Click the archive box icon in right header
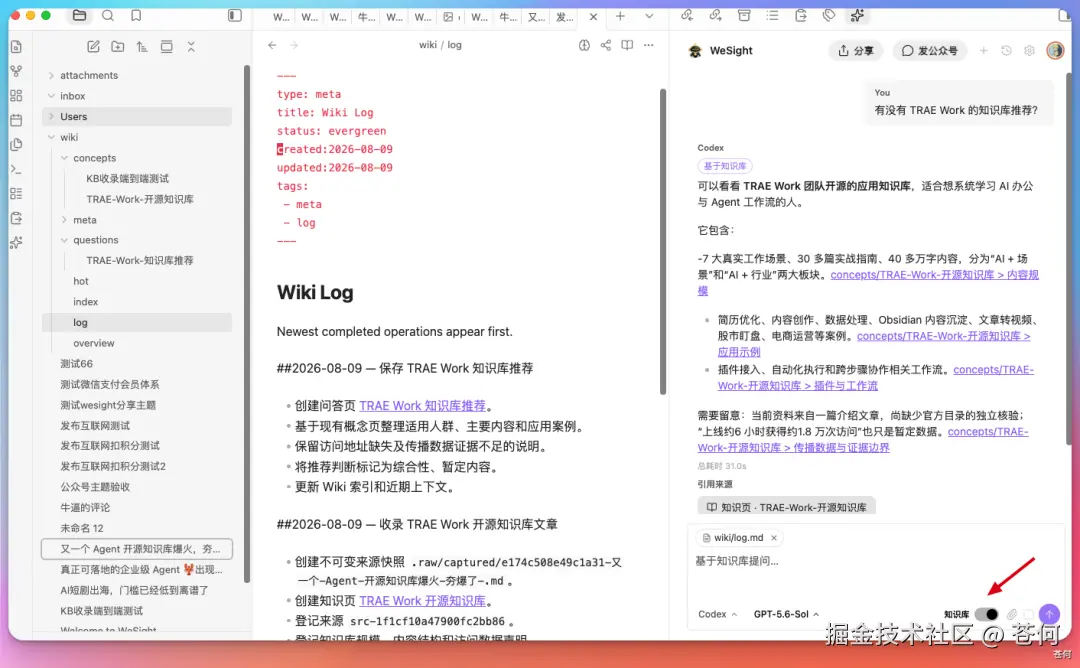Viewport: 1080px width, 668px height. coord(744,15)
